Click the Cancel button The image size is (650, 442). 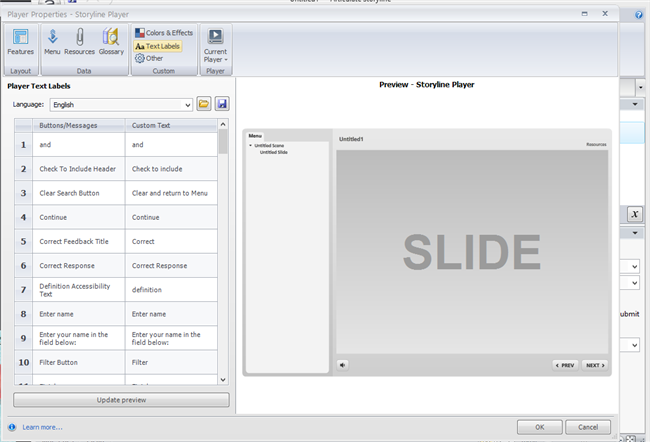588,427
